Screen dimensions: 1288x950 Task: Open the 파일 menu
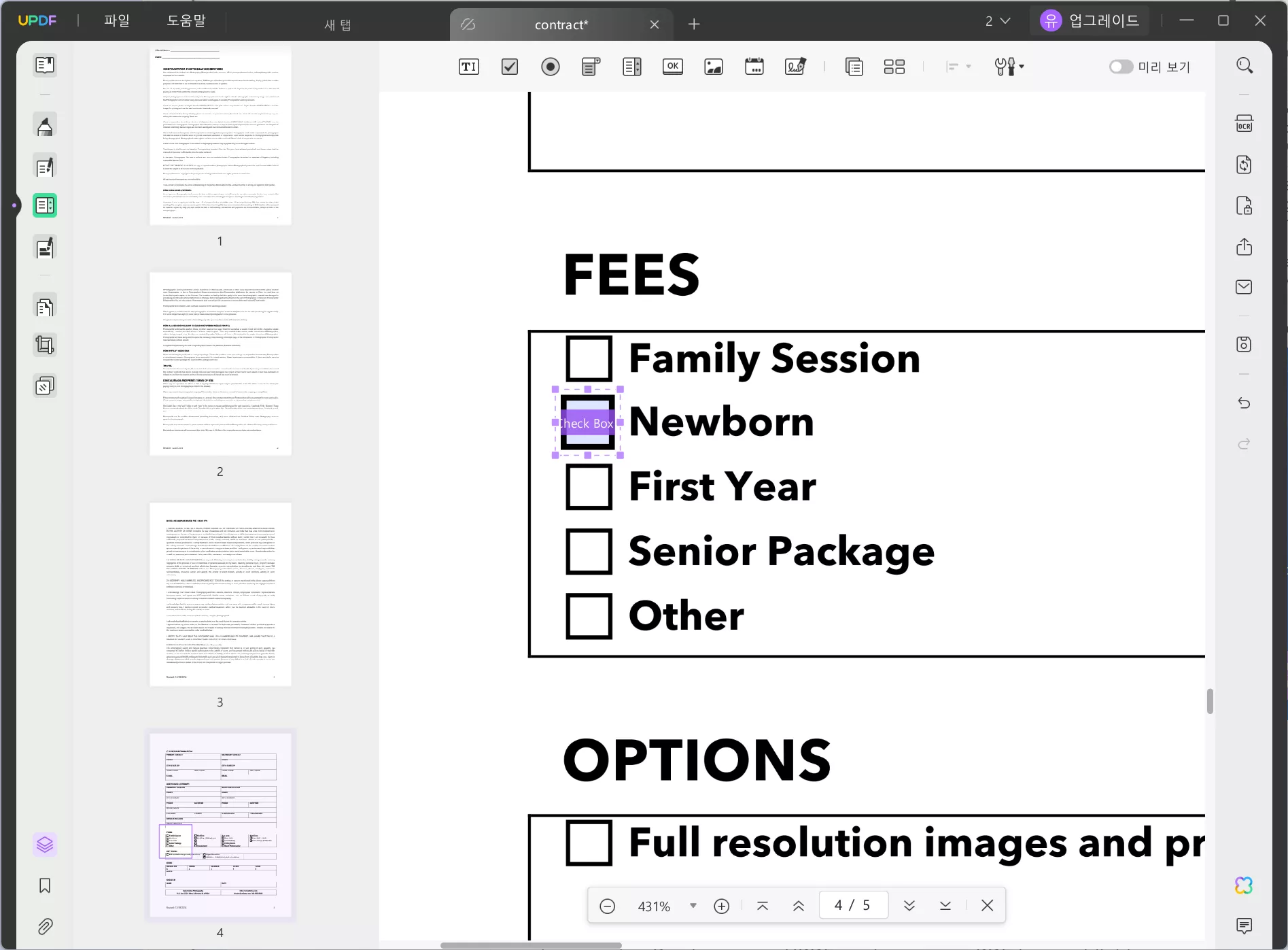pos(117,20)
